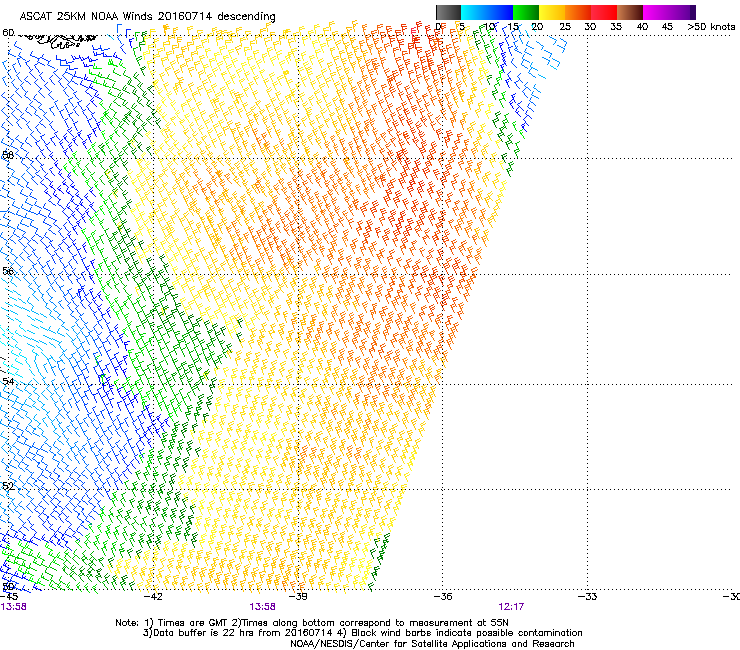Select the green 15-20 knots legend block
Image resolution: width=740 pixels, height=650 pixels.
(x=526, y=12)
